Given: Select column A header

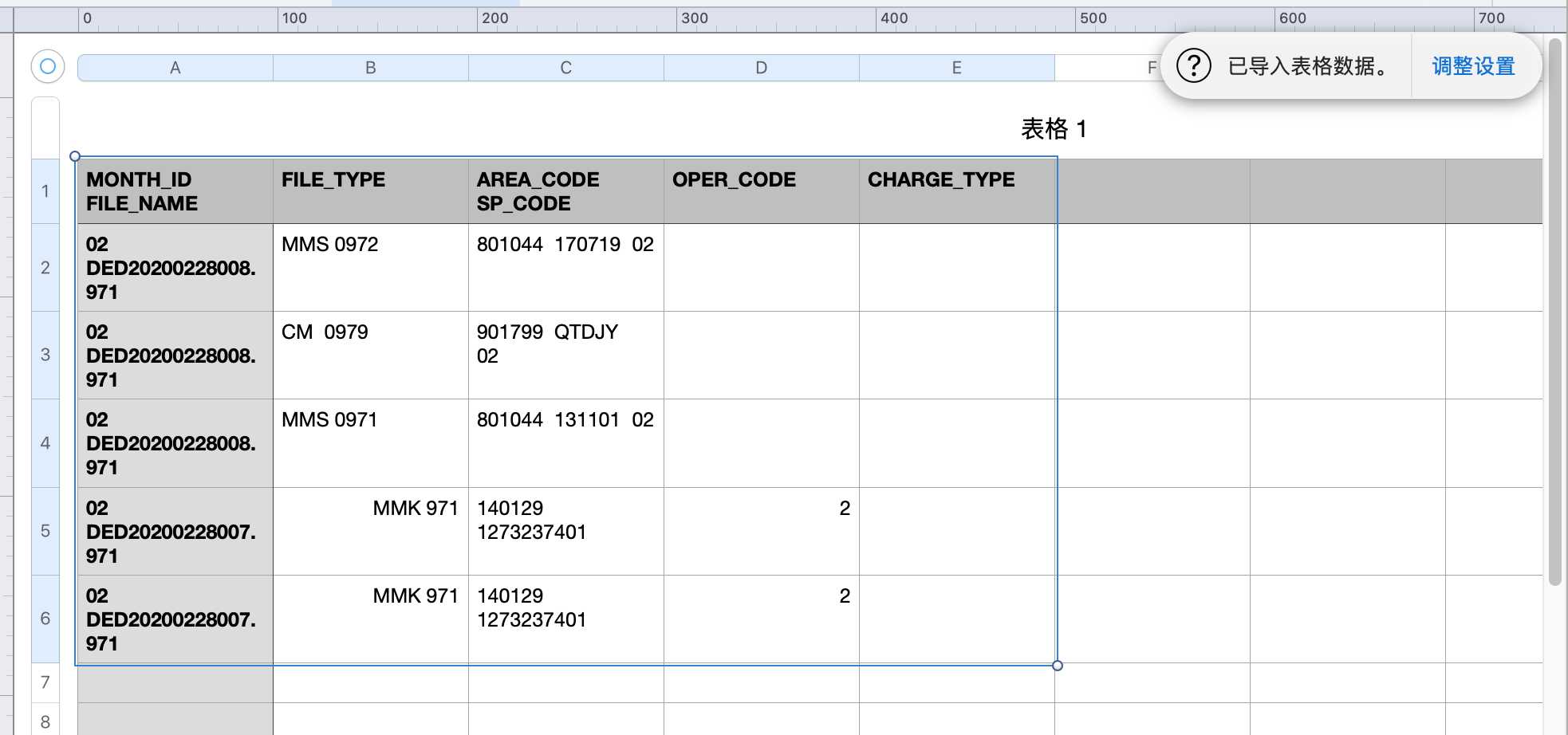Looking at the screenshot, I should [175, 68].
